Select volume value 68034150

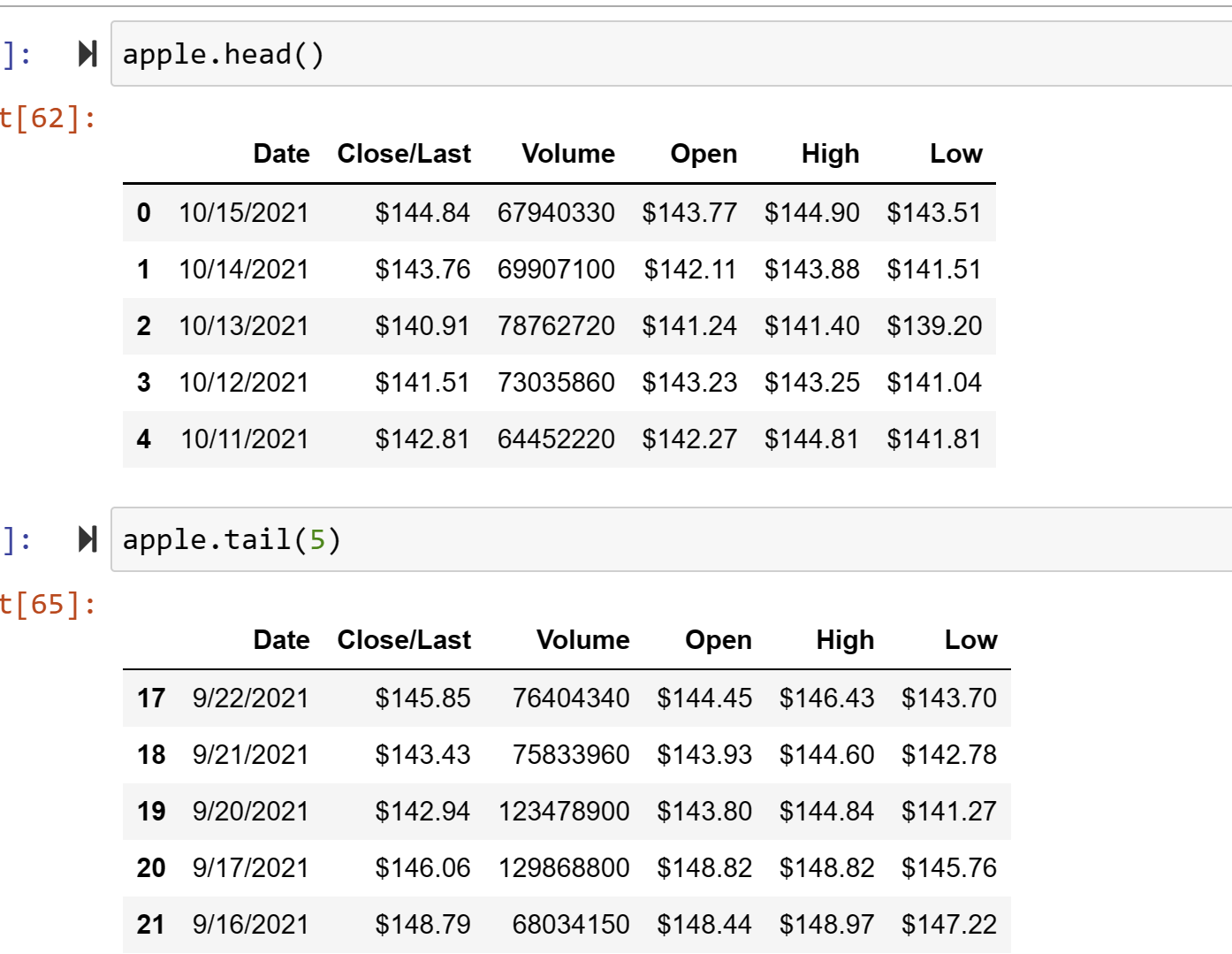point(571,925)
